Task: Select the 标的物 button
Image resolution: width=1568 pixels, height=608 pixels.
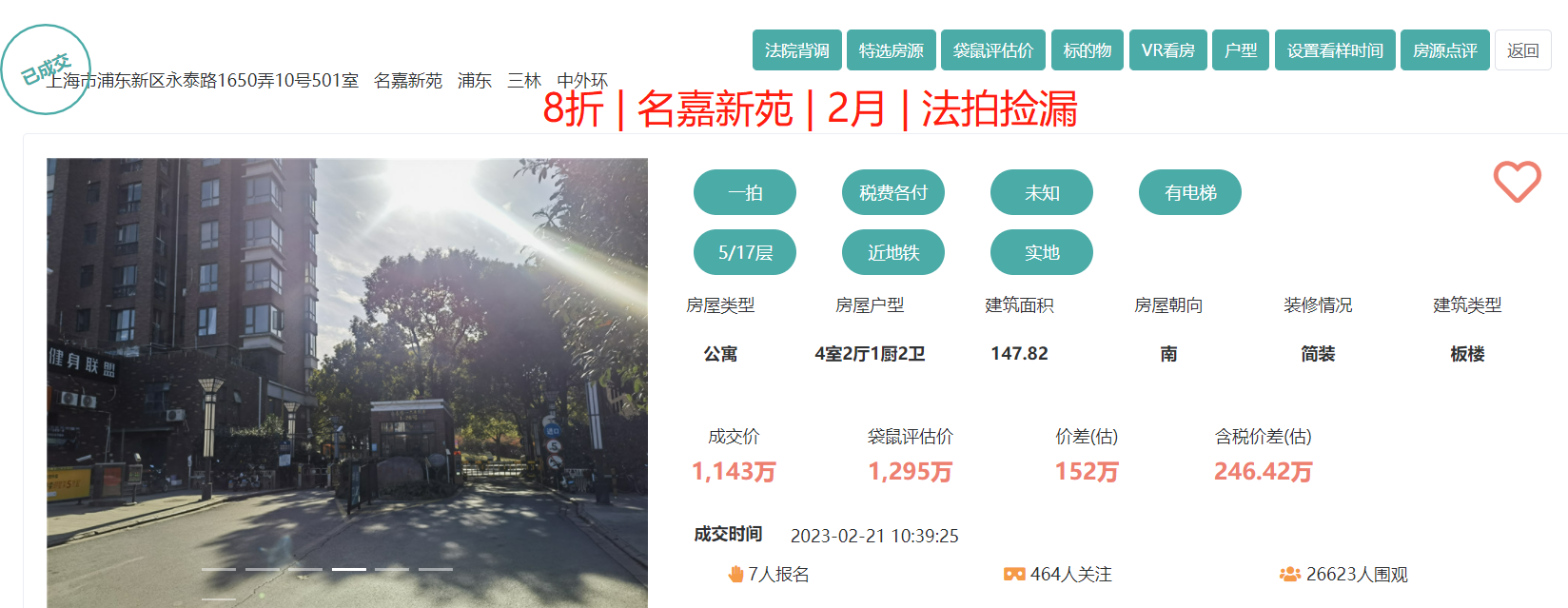Action: pyautogui.click(x=1088, y=50)
